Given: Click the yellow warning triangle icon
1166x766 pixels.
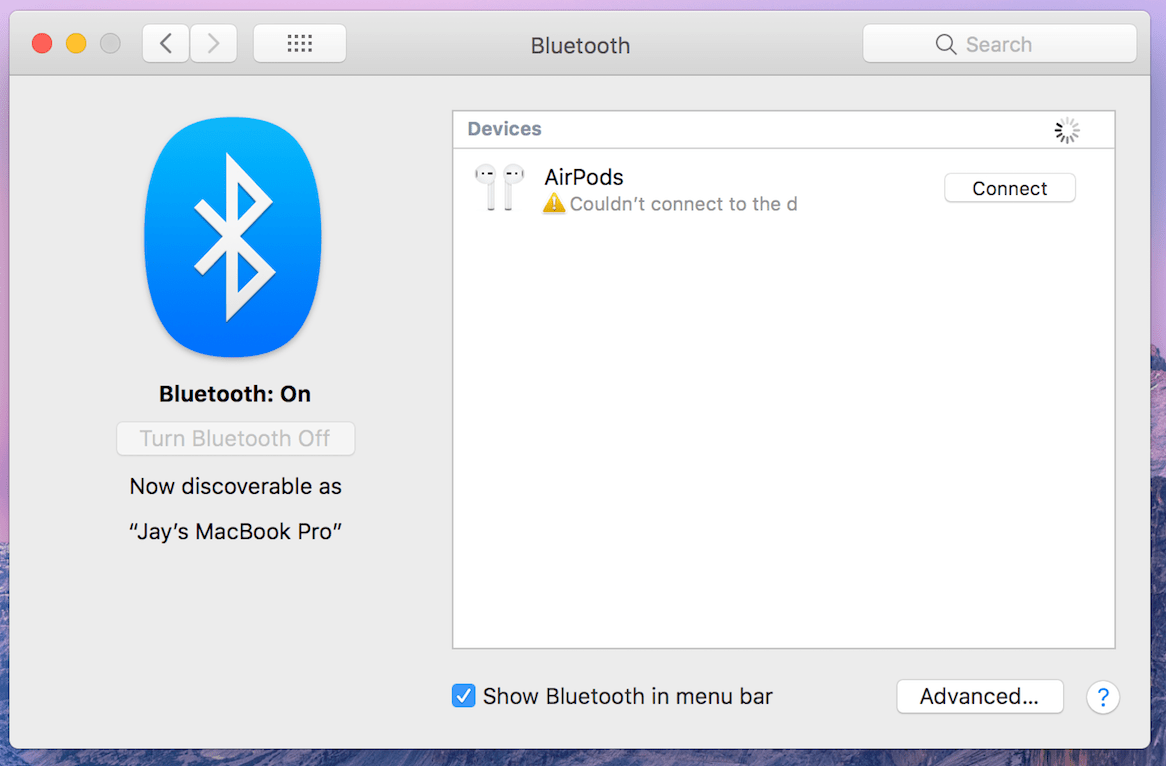Looking at the screenshot, I should (x=554, y=203).
